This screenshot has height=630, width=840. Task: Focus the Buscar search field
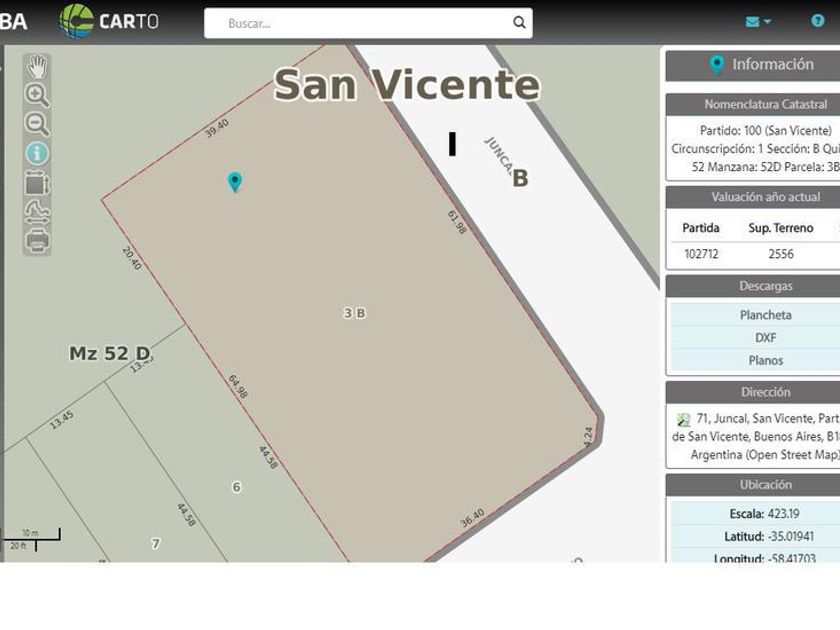(x=368, y=23)
